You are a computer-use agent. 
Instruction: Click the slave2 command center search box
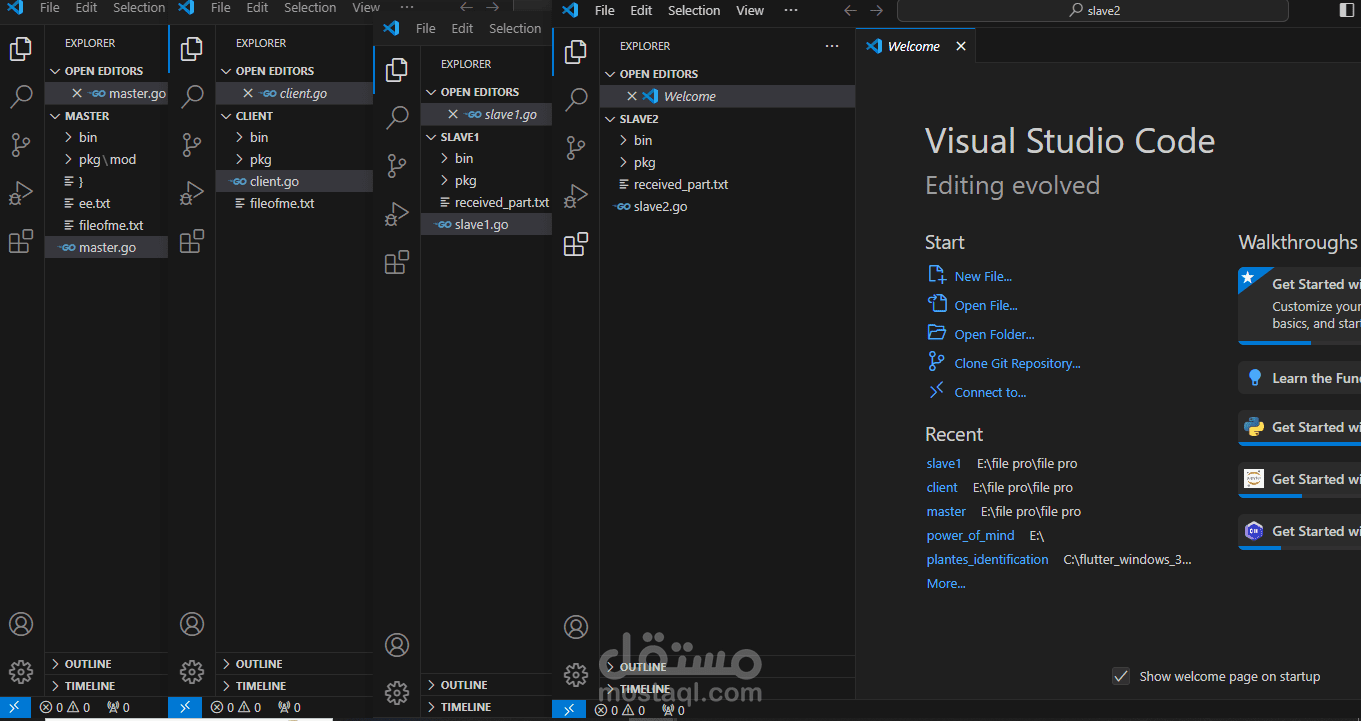[1092, 10]
